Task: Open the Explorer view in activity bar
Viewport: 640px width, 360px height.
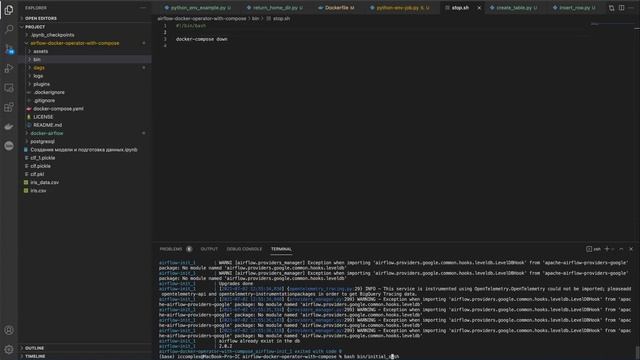Action: click(x=9, y=10)
